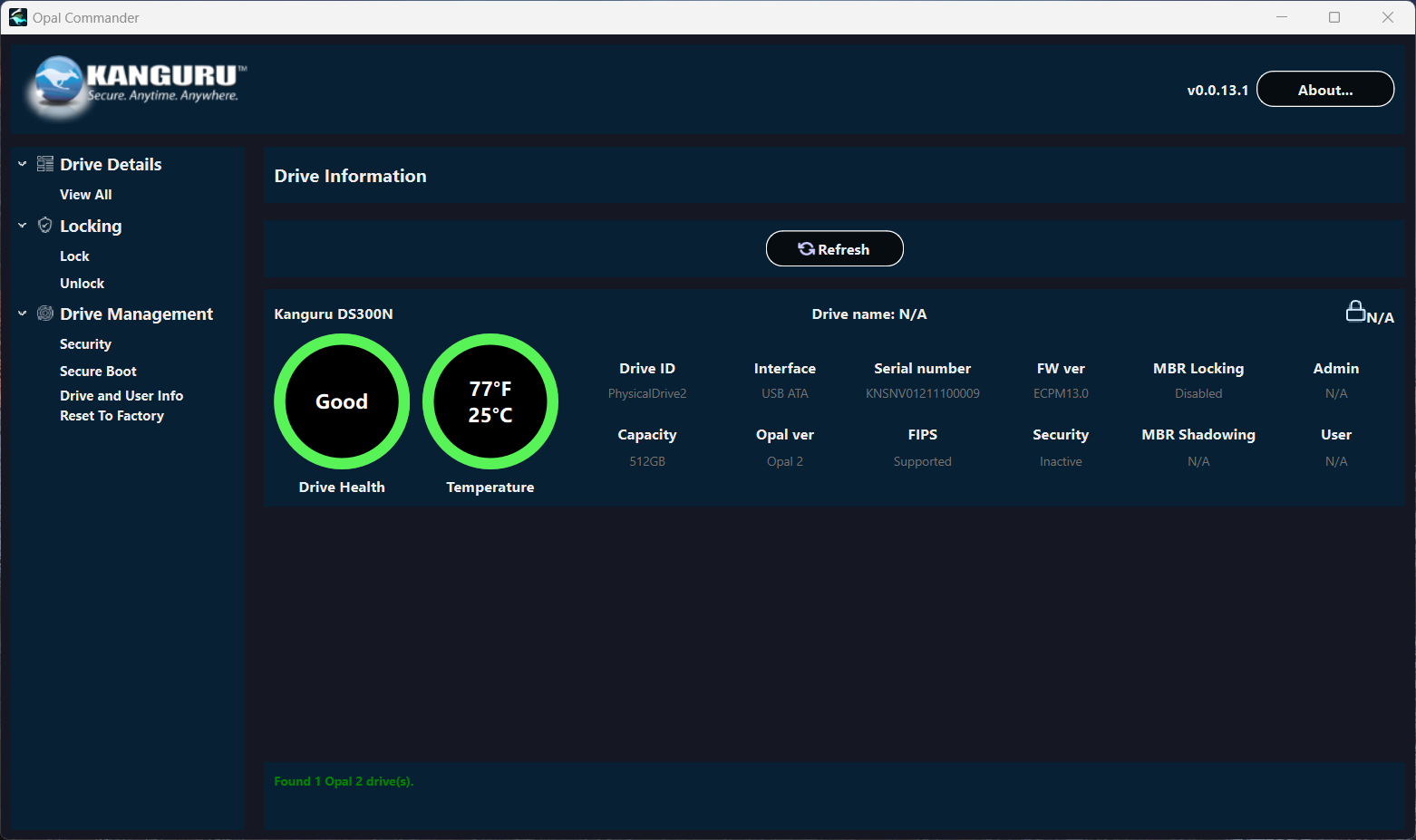Click version number v0.0.13.1
The width and height of the screenshot is (1416, 840).
pos(1217,90)
